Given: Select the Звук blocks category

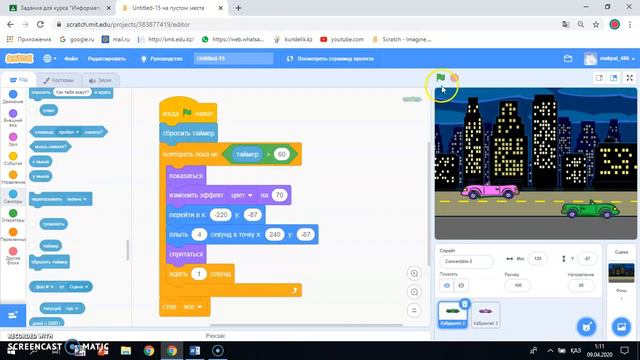Looking at the screenshot, I should [x=13, y=140].
